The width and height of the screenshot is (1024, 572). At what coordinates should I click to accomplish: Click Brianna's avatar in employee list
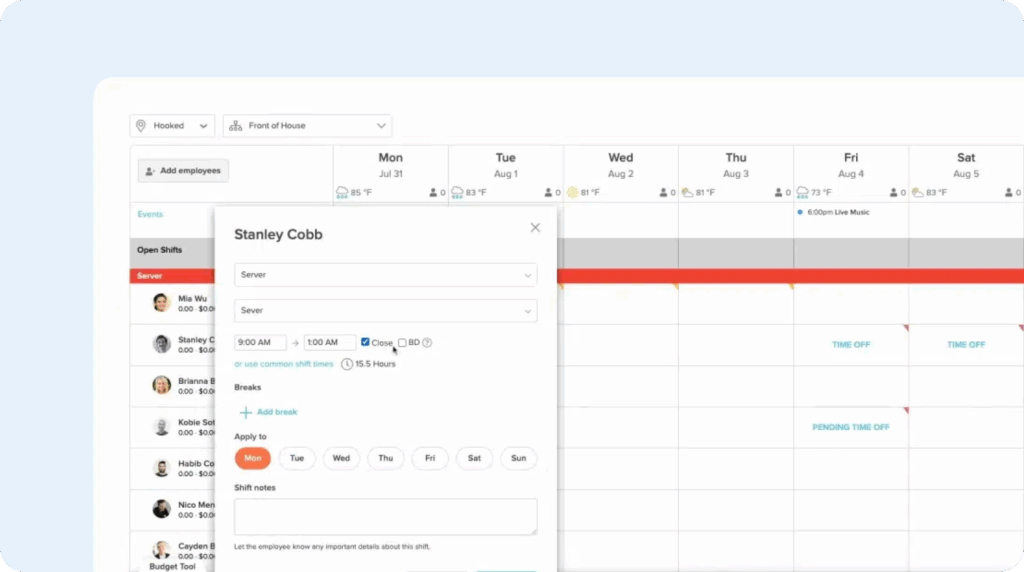tap(161, 385)
